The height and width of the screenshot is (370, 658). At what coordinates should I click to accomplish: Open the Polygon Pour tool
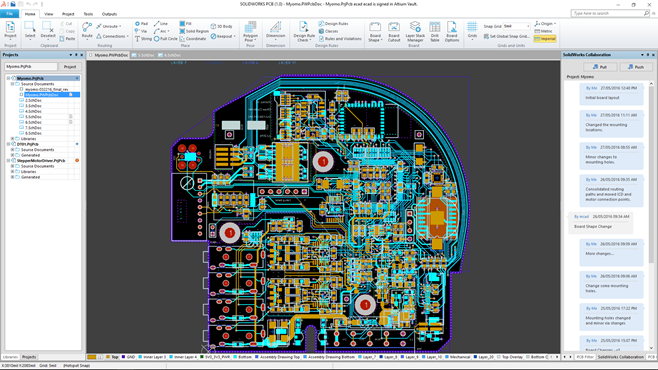point(251,31)
